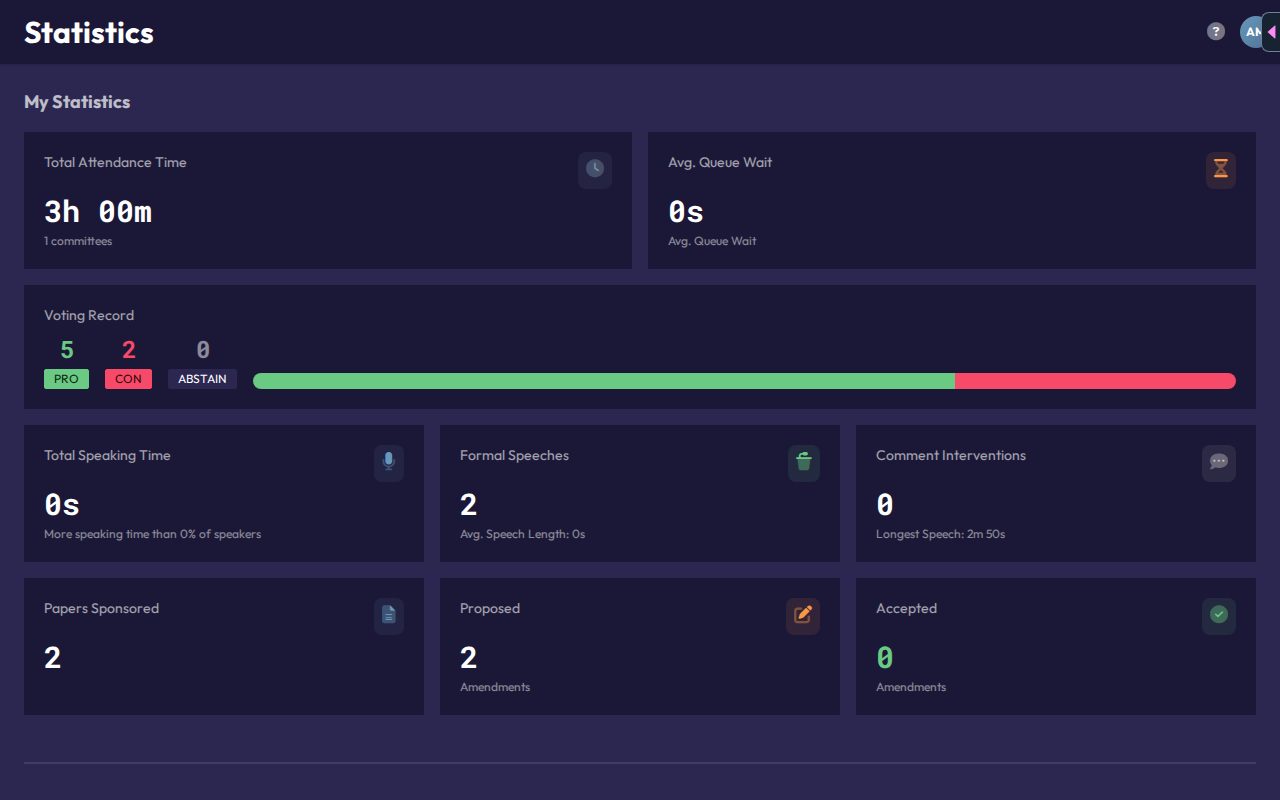The height and width of the screenshot is (800, 1280).
Task: Click the Total Speaking Time label
Action: pyautogui.click(x=107, y=455)
